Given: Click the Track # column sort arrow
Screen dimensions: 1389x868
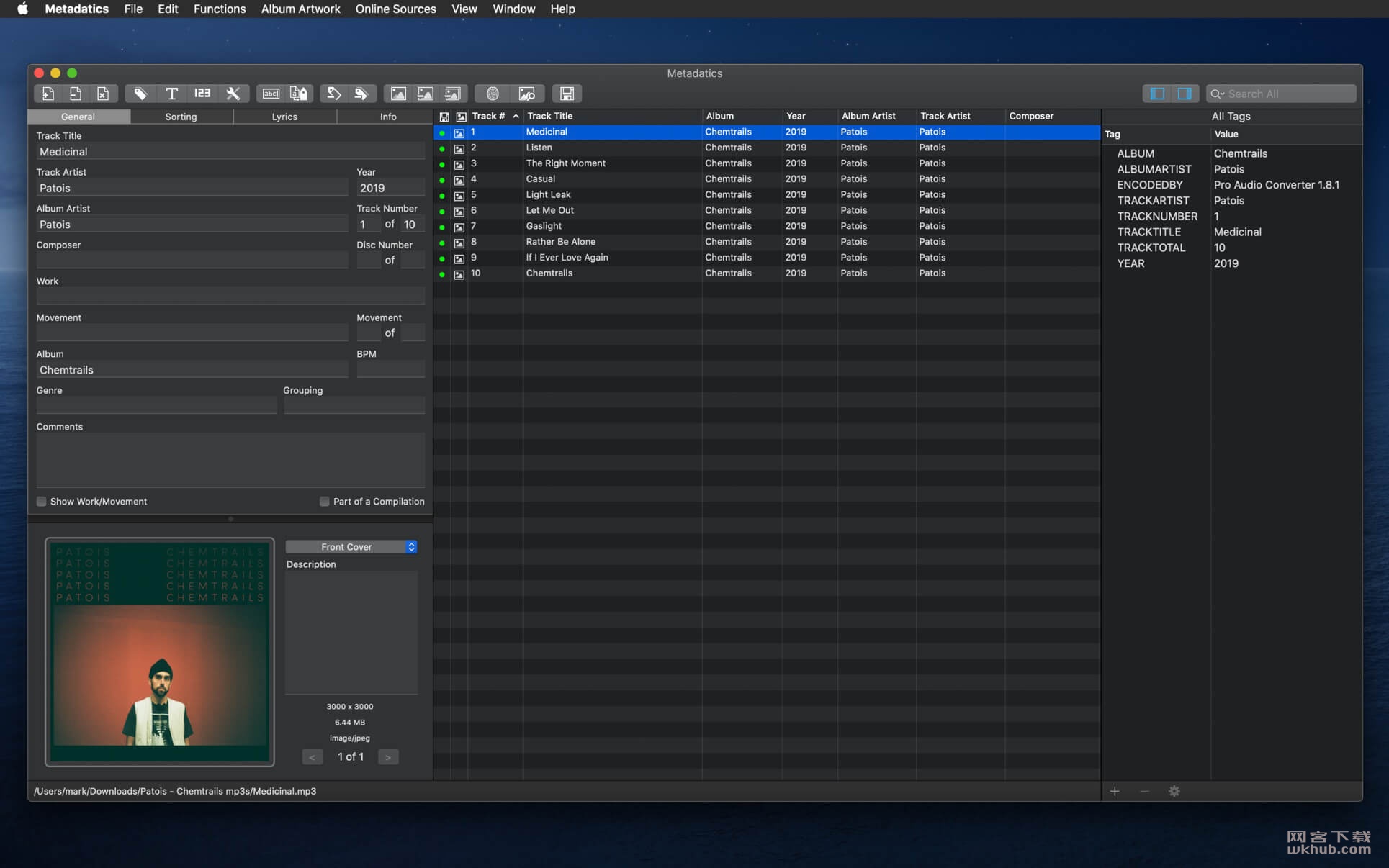Looking at the screenshot, I should point(516,116).
